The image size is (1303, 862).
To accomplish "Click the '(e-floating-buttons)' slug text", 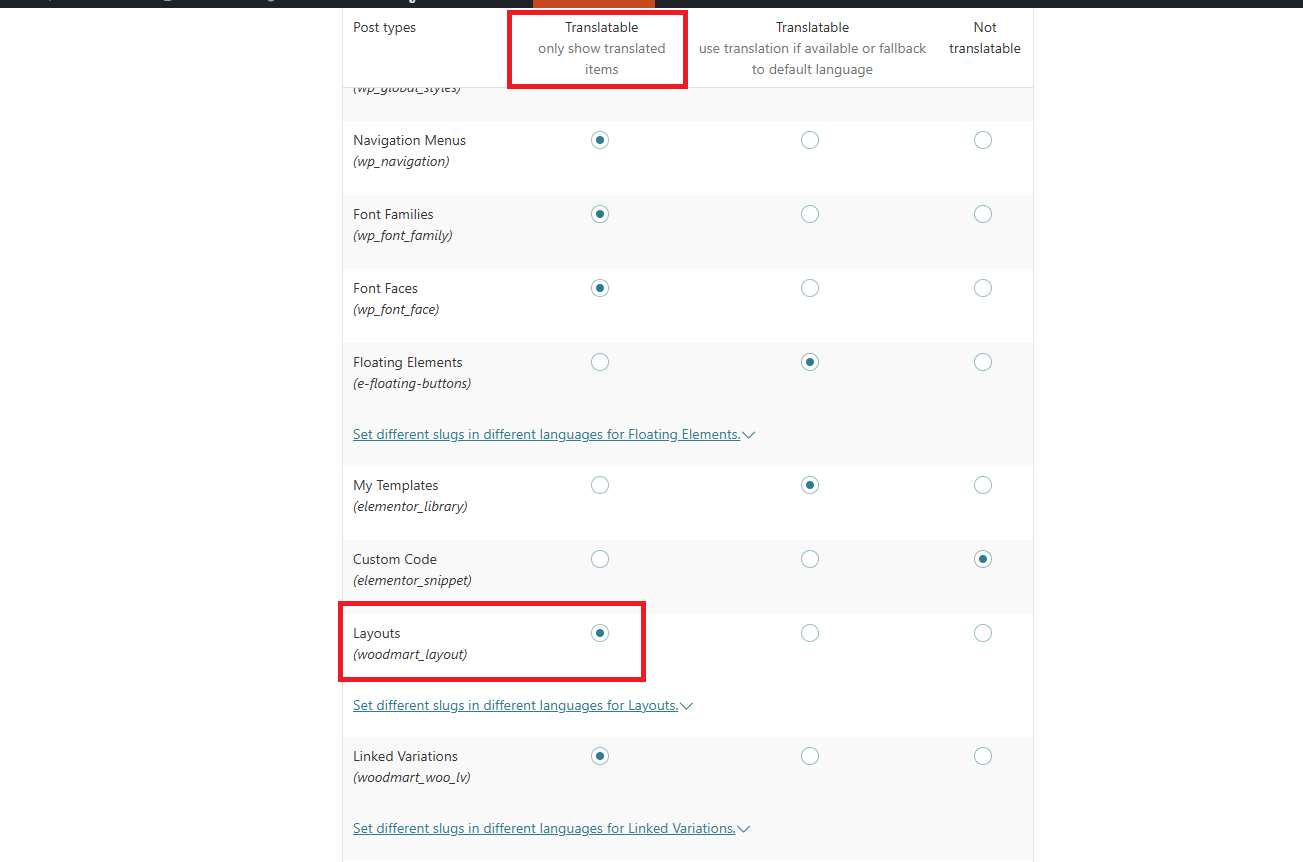I will 412,384.
